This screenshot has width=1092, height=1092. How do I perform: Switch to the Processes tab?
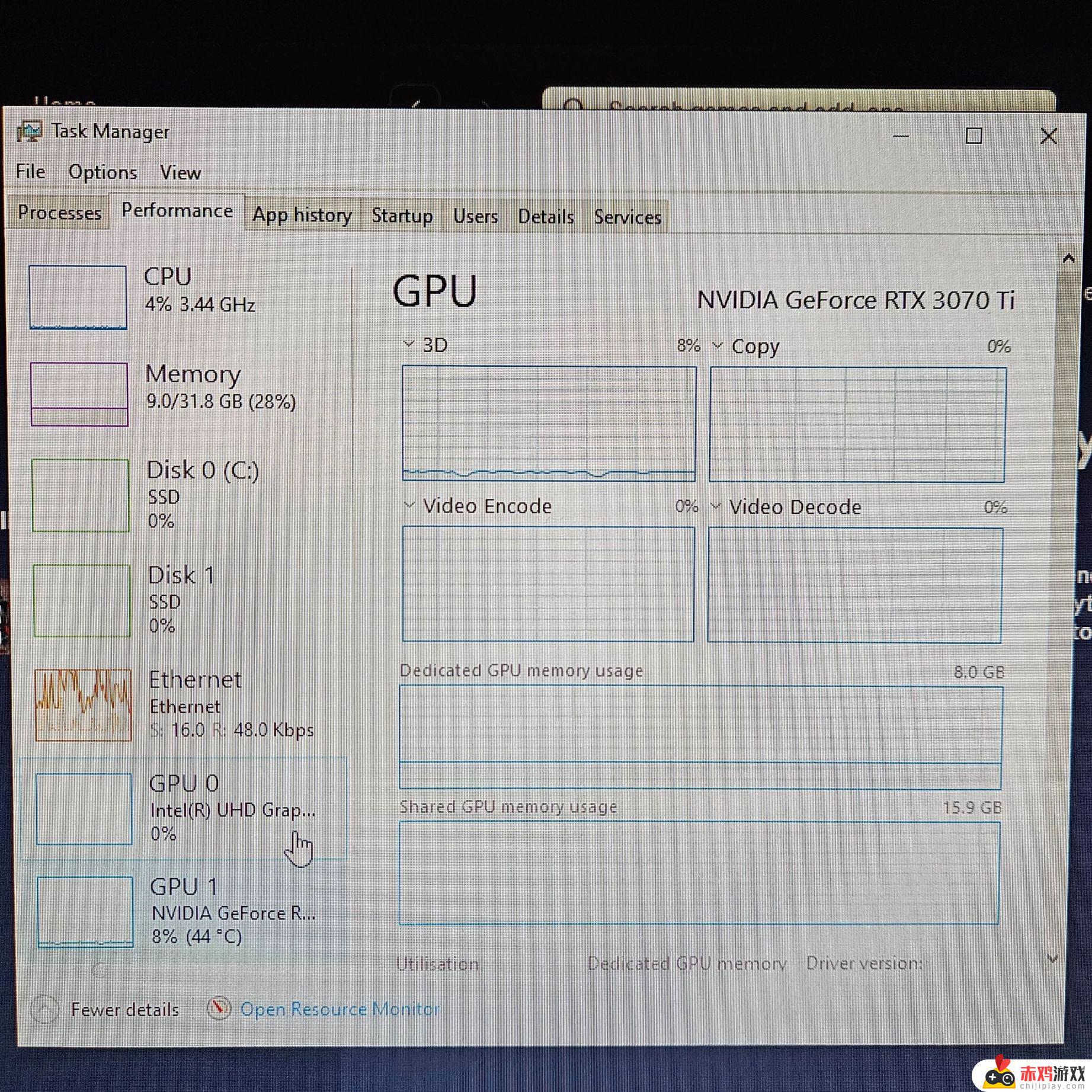[x=59, y=212]
